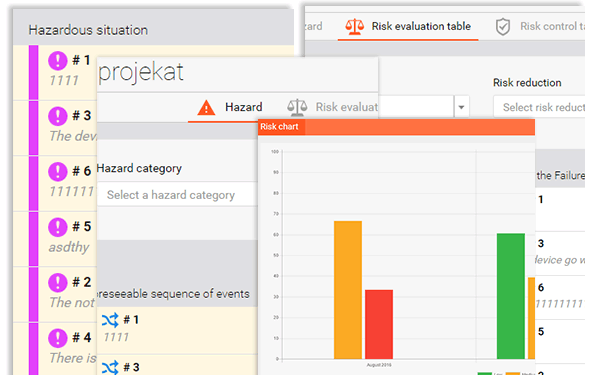Viewport: 600px width, 375px height.
Task: Click the exclamation icon for hazardous situation #4
Action: tap(58, 338)
